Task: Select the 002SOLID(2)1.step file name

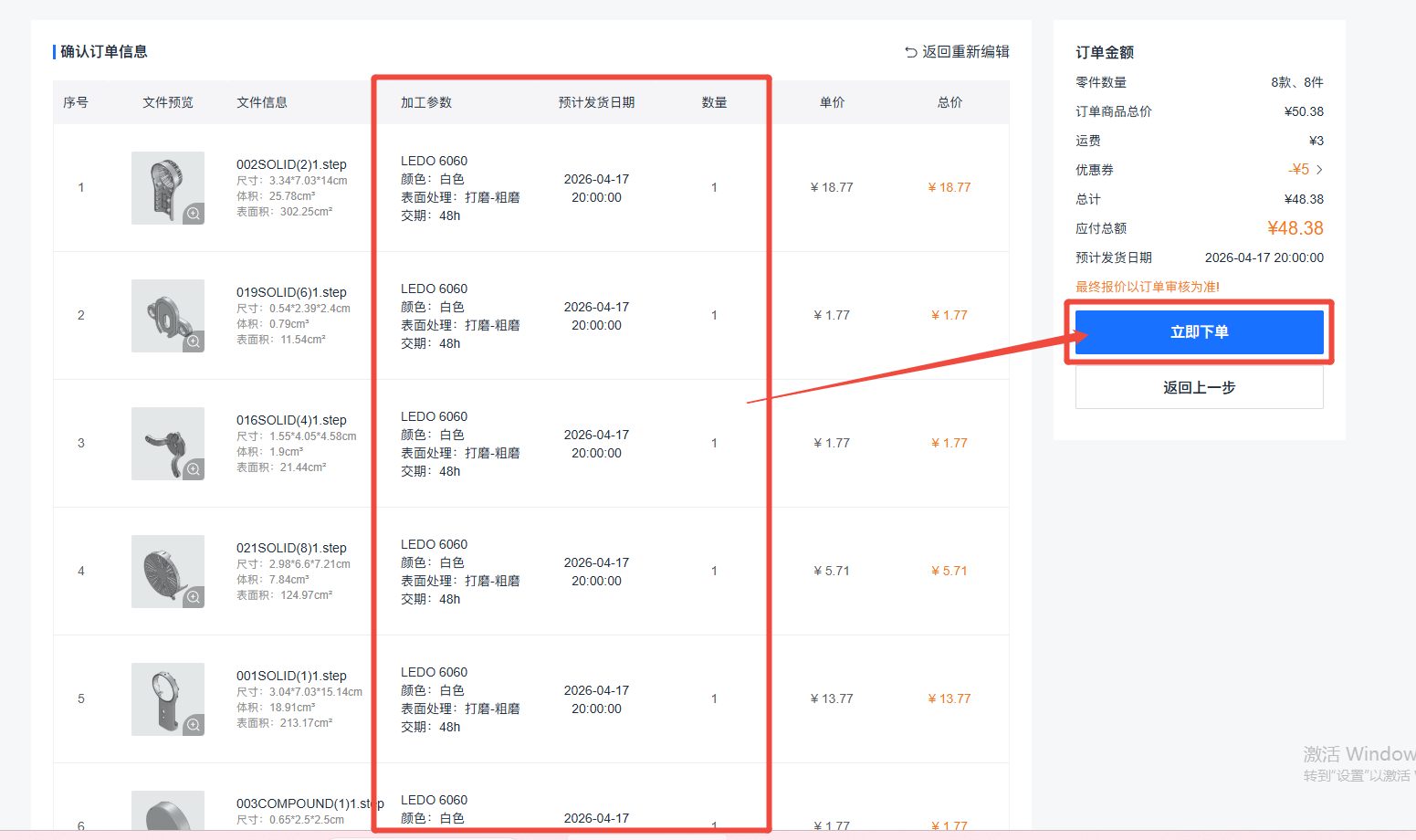Action: (x=291, y=164)
